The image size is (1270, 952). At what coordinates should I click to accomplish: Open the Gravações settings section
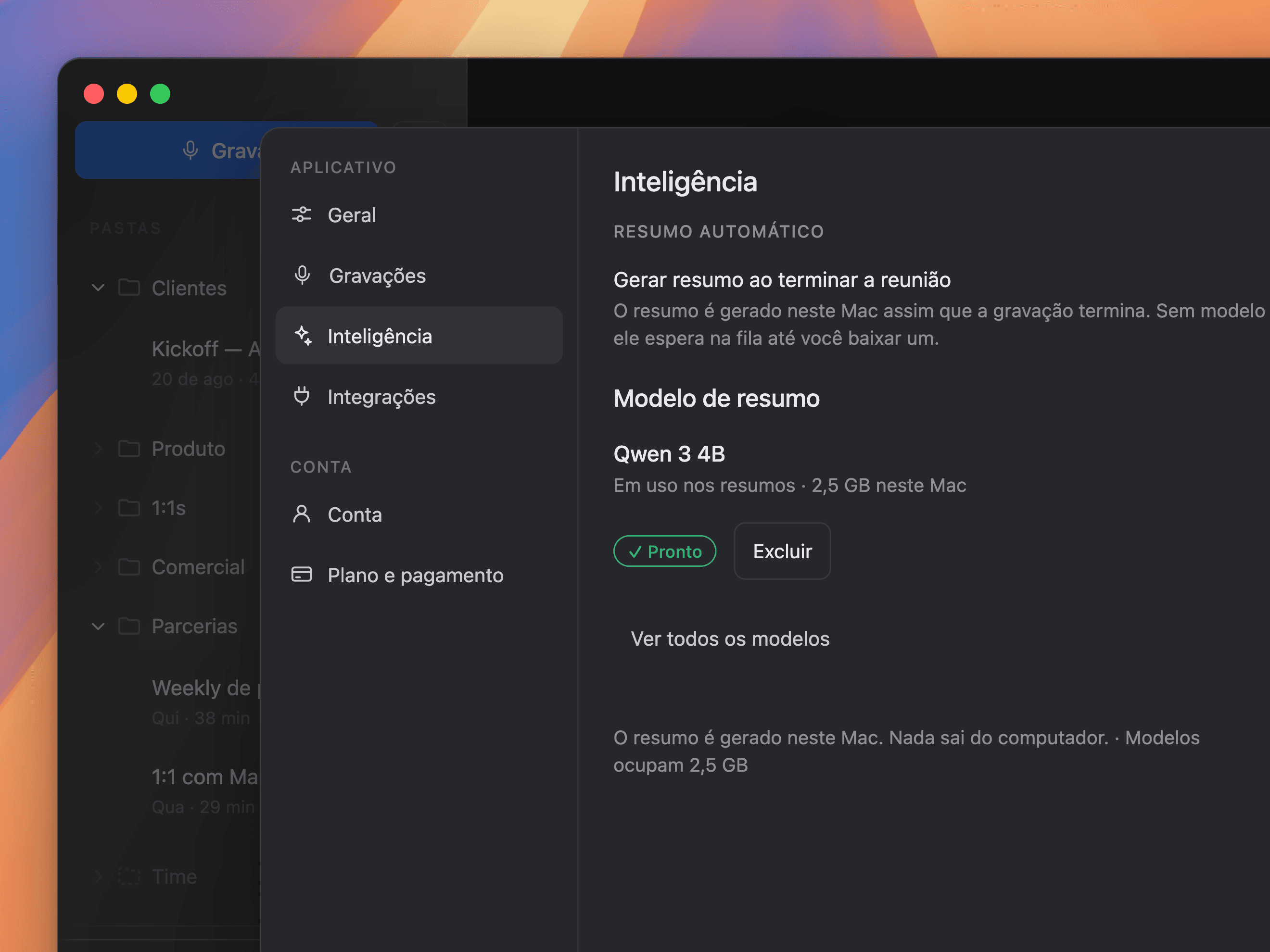(x=419, y=276)
